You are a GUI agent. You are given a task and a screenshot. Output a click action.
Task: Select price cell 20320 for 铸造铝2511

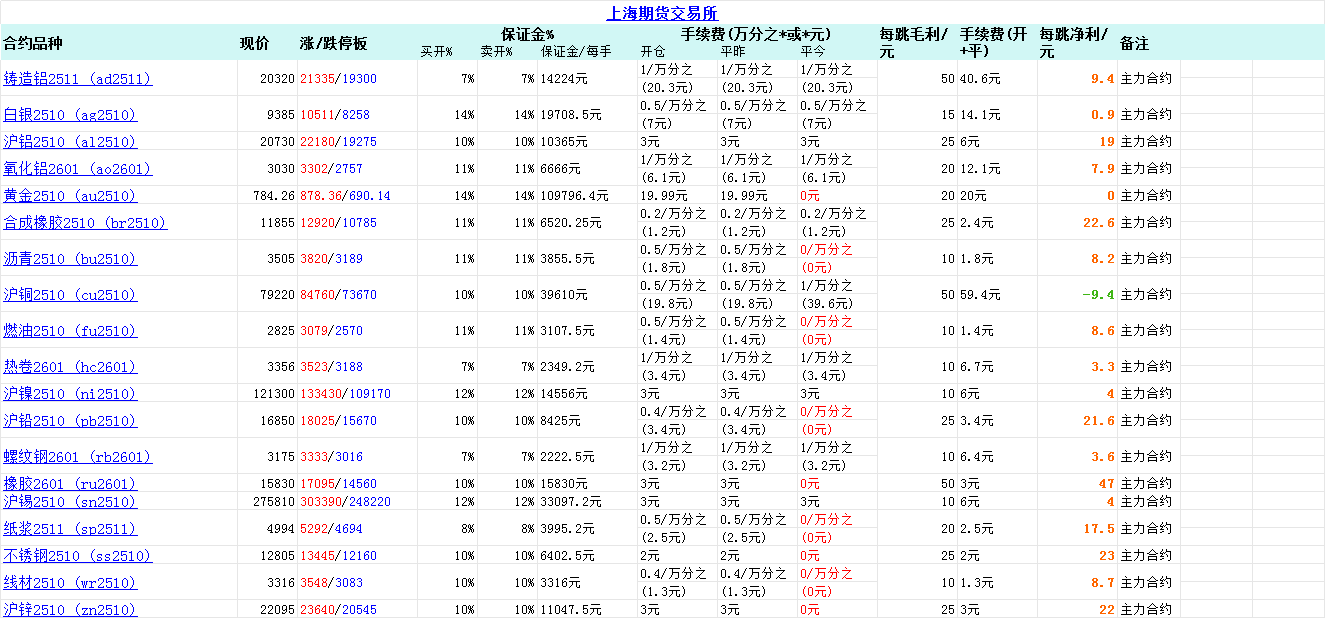278,79
